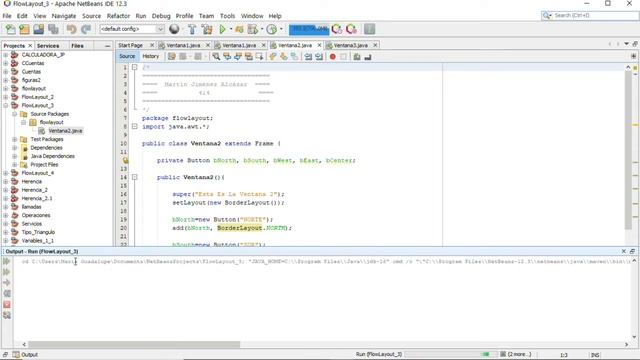This screenshot has width=640, height=360.
Task: Open the Start Page tab
Action: click(x=130, y=45)
